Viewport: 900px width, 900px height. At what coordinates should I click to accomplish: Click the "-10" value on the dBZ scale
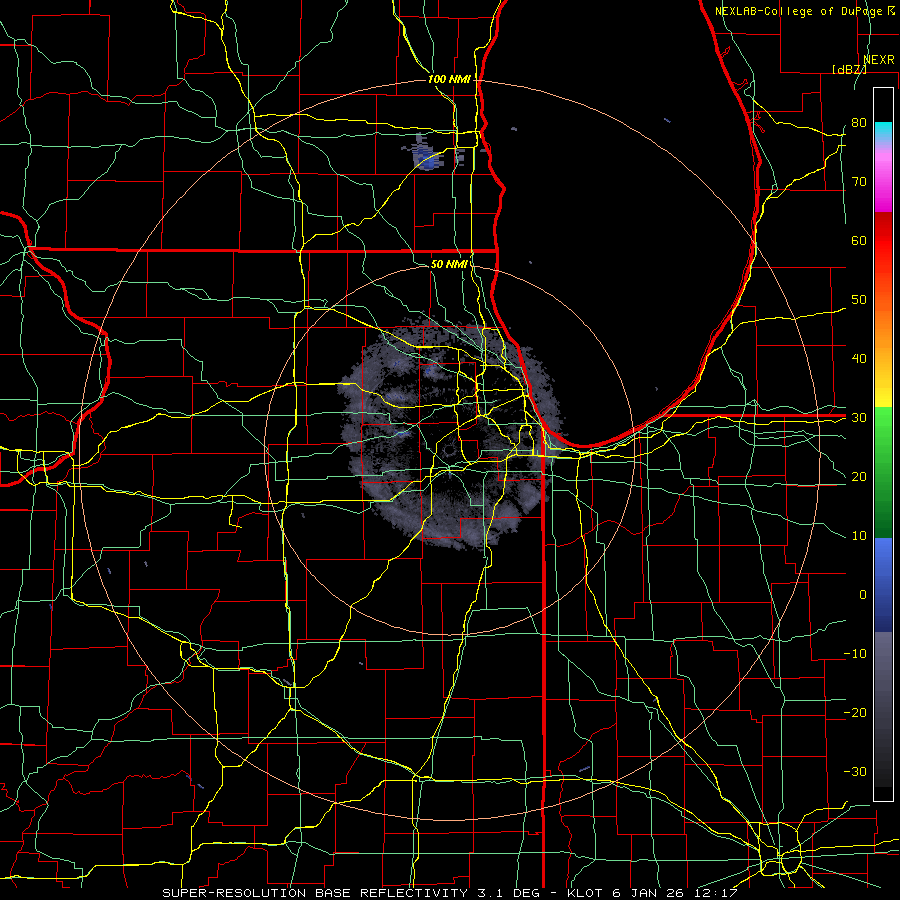click(x=855, y=654)
